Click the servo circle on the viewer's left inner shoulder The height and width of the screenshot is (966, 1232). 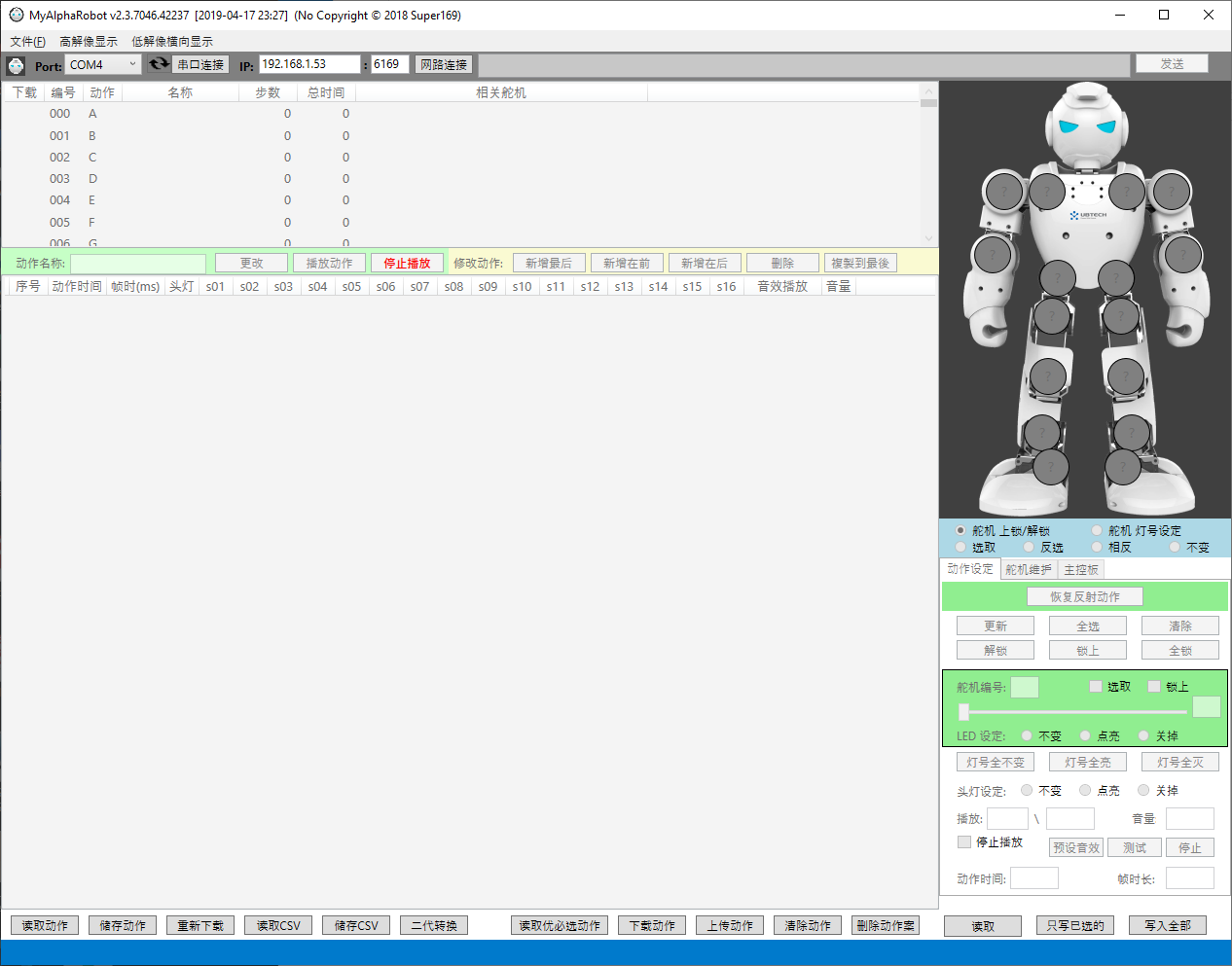(1047, 192)
